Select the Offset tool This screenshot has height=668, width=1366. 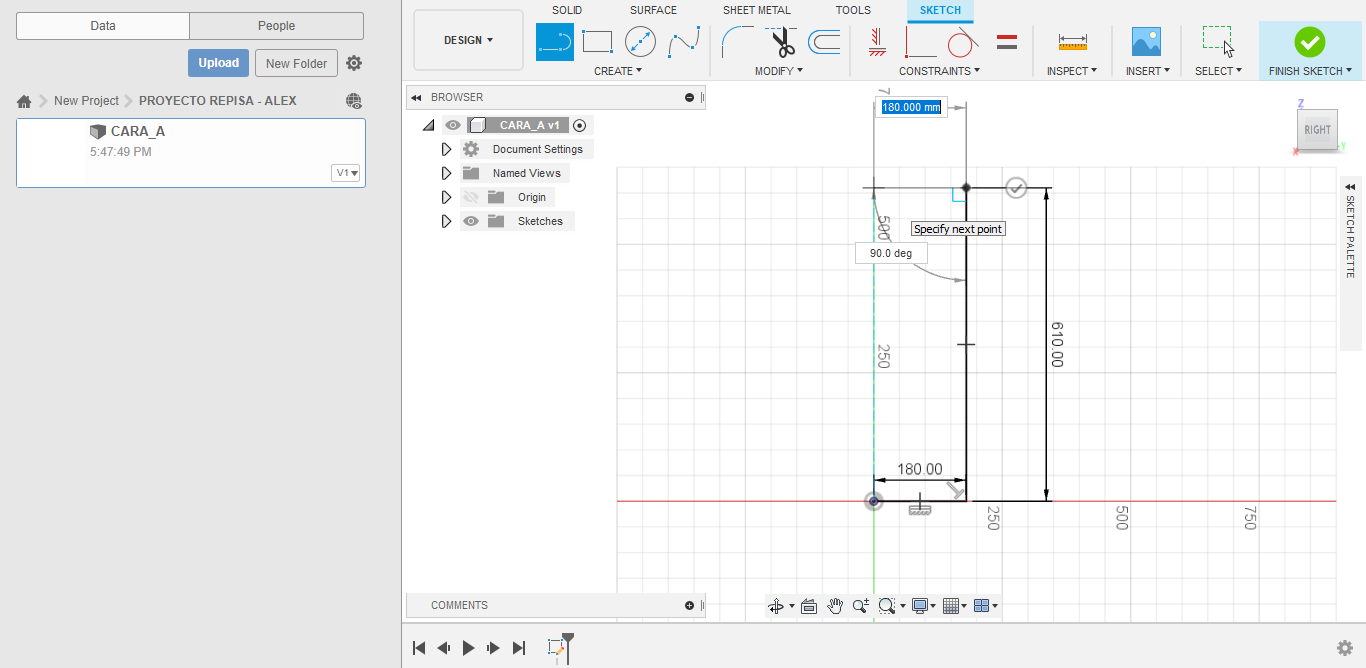[824, 42]
